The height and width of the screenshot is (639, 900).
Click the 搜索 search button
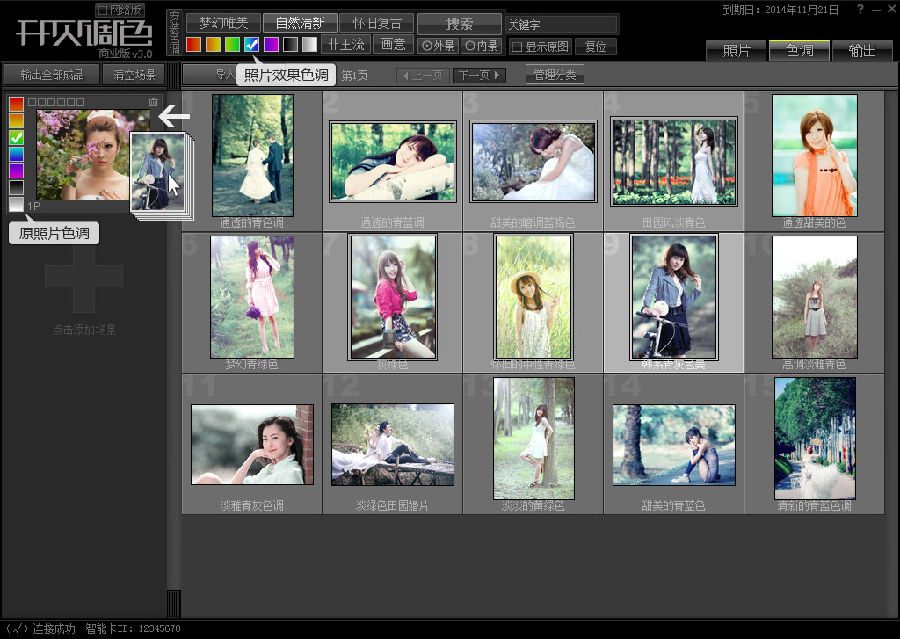(459, 23)
